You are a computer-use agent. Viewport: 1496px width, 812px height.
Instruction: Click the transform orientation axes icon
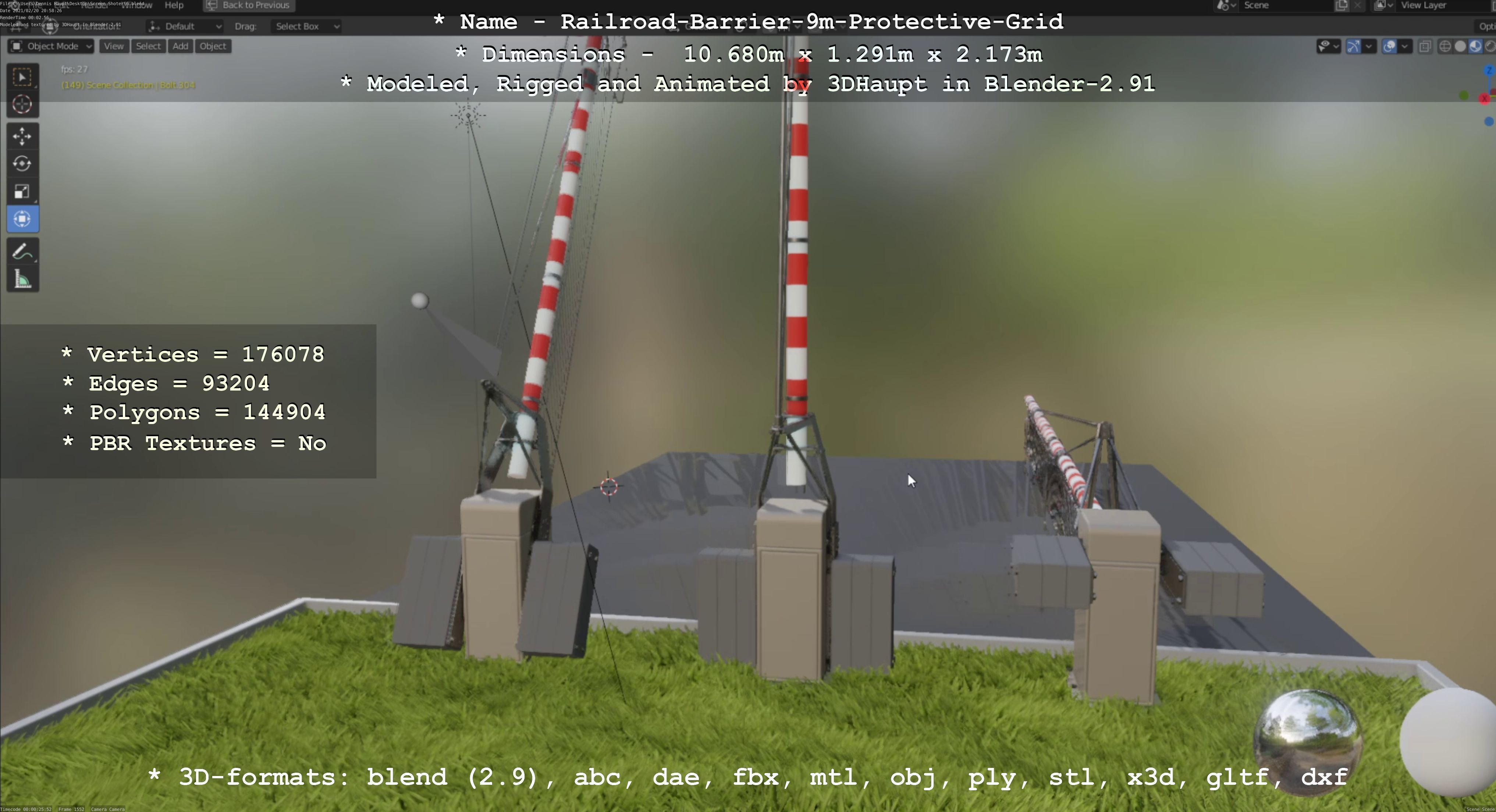pos(154,26)
